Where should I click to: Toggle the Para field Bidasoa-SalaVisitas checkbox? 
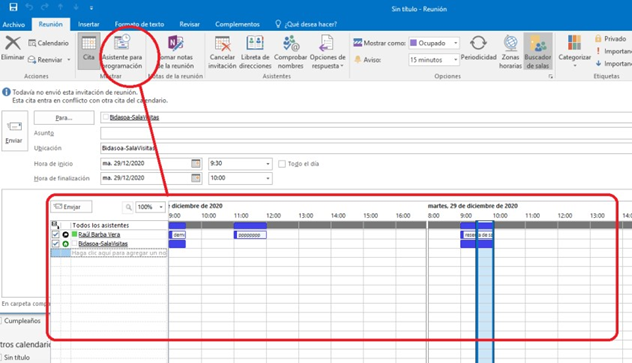tap(106, 117)
